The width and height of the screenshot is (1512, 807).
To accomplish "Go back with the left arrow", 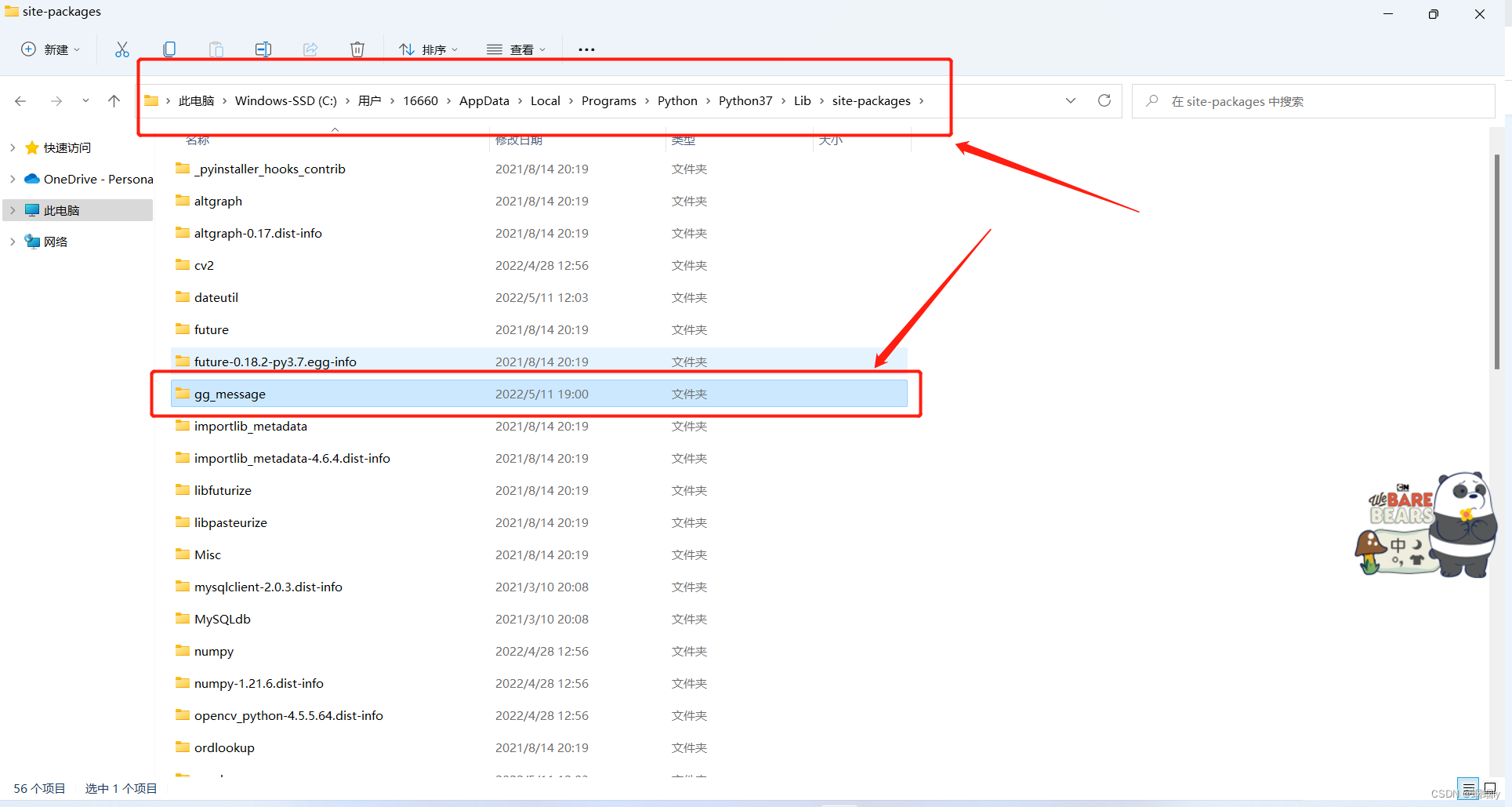I will pyautogui.click(x=20, y=101).
